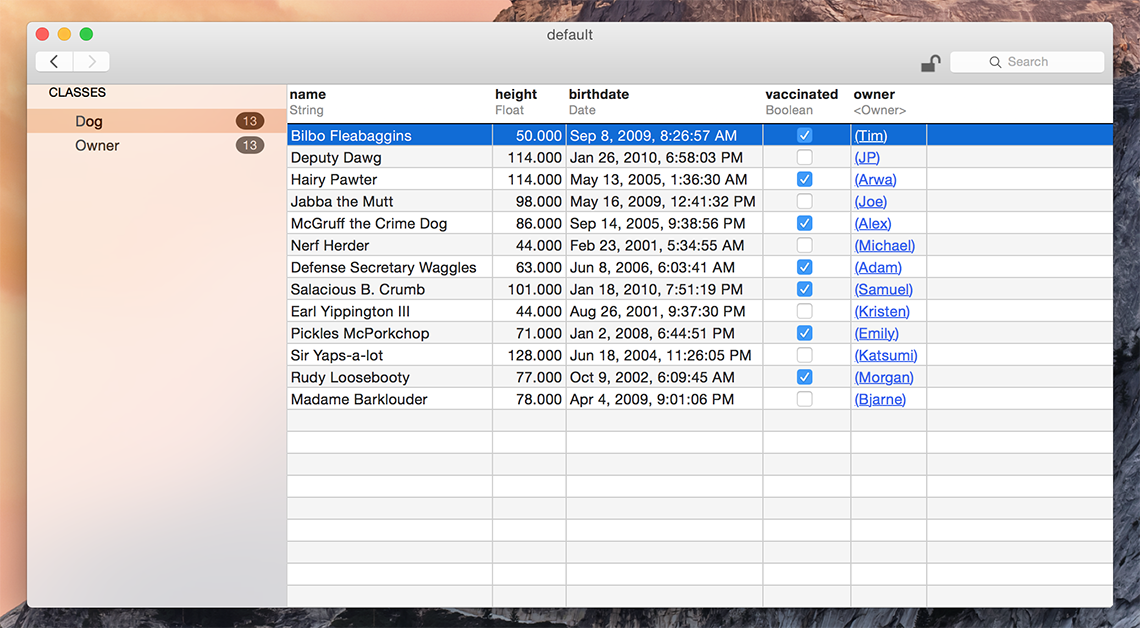Uncheck vaccinated for Hairy Pawter
1140x628 pixels.
pos(805,179)
